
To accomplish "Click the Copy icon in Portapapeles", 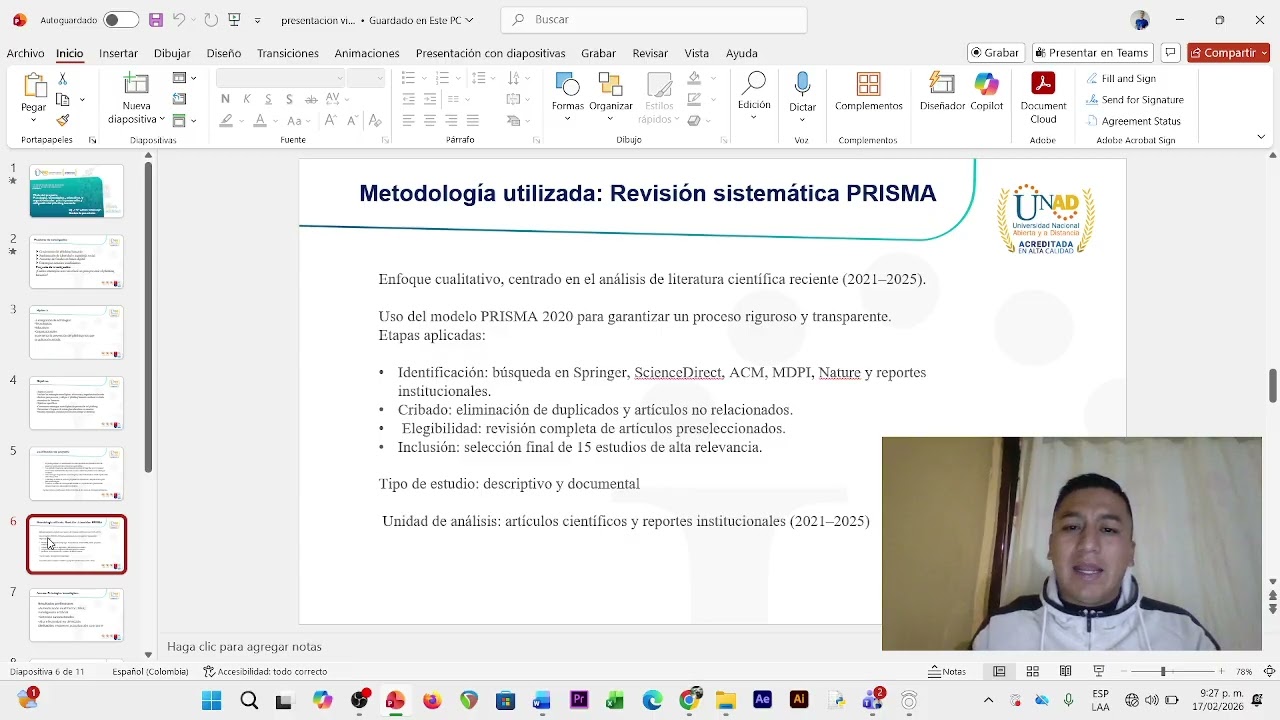I will pyautogui.click(x=62, y=99).
